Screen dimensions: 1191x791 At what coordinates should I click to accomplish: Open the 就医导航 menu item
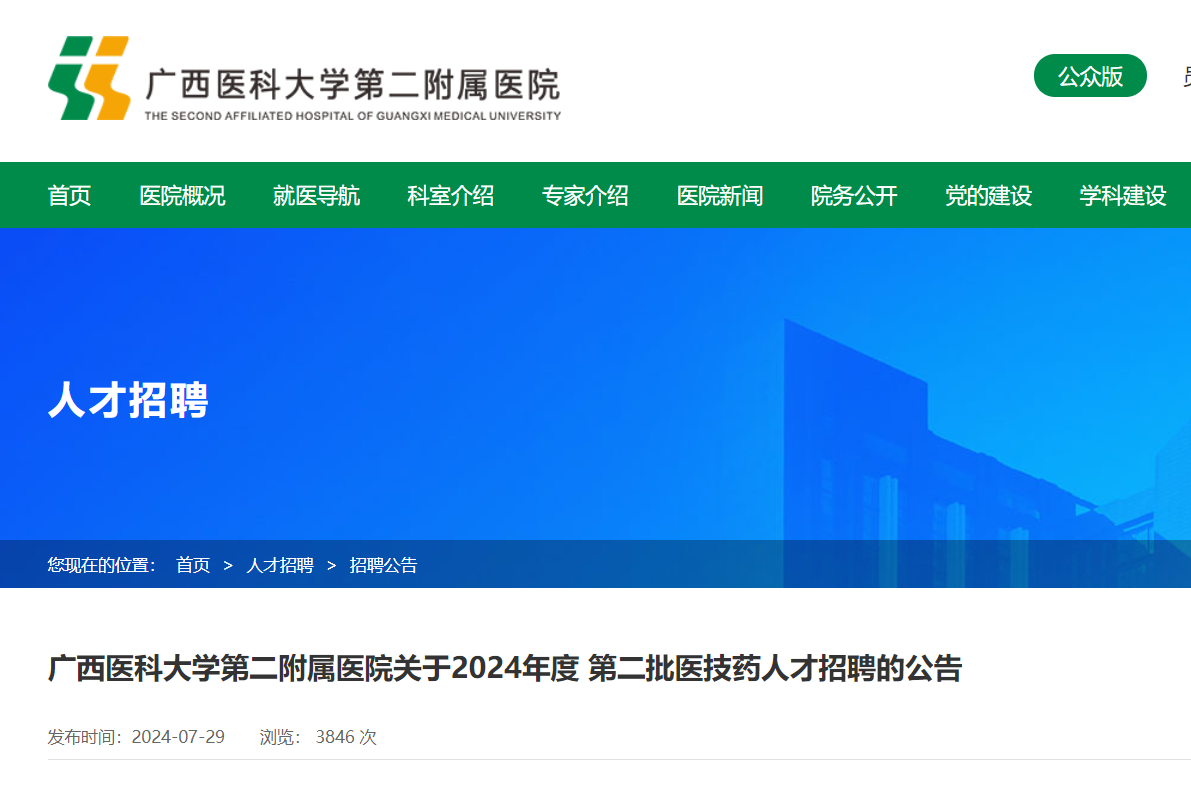[x=317, y=195]
